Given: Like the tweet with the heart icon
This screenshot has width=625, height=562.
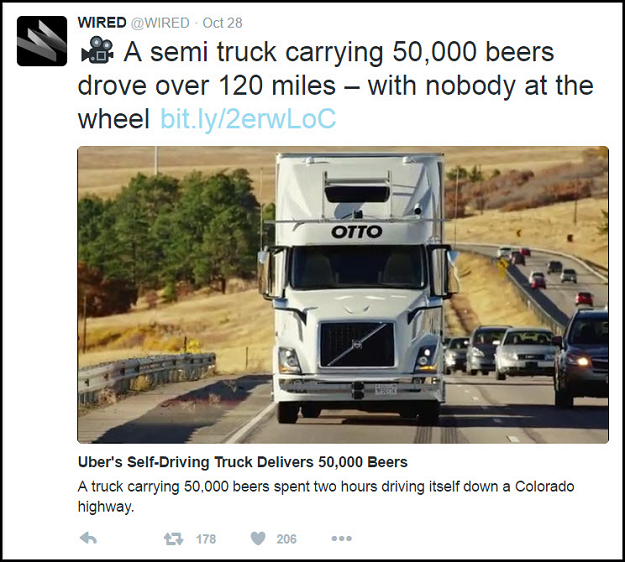Looking at the screenshot, I should 257,538.
